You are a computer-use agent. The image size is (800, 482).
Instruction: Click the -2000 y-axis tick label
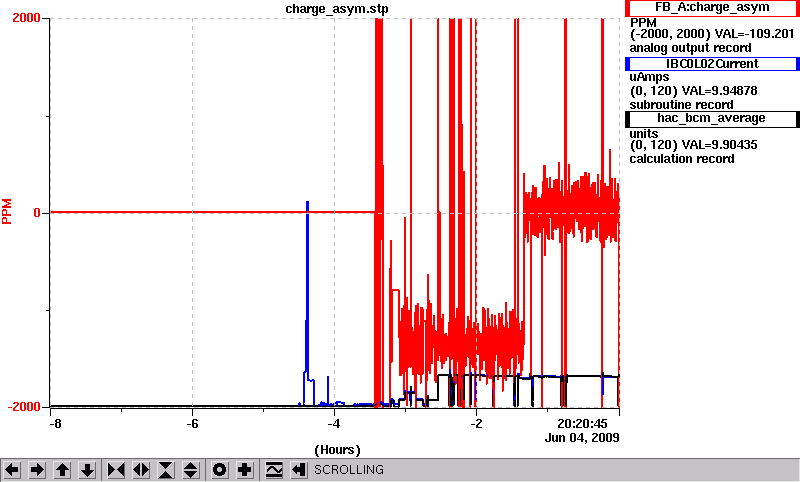click(x=23, y=407)
